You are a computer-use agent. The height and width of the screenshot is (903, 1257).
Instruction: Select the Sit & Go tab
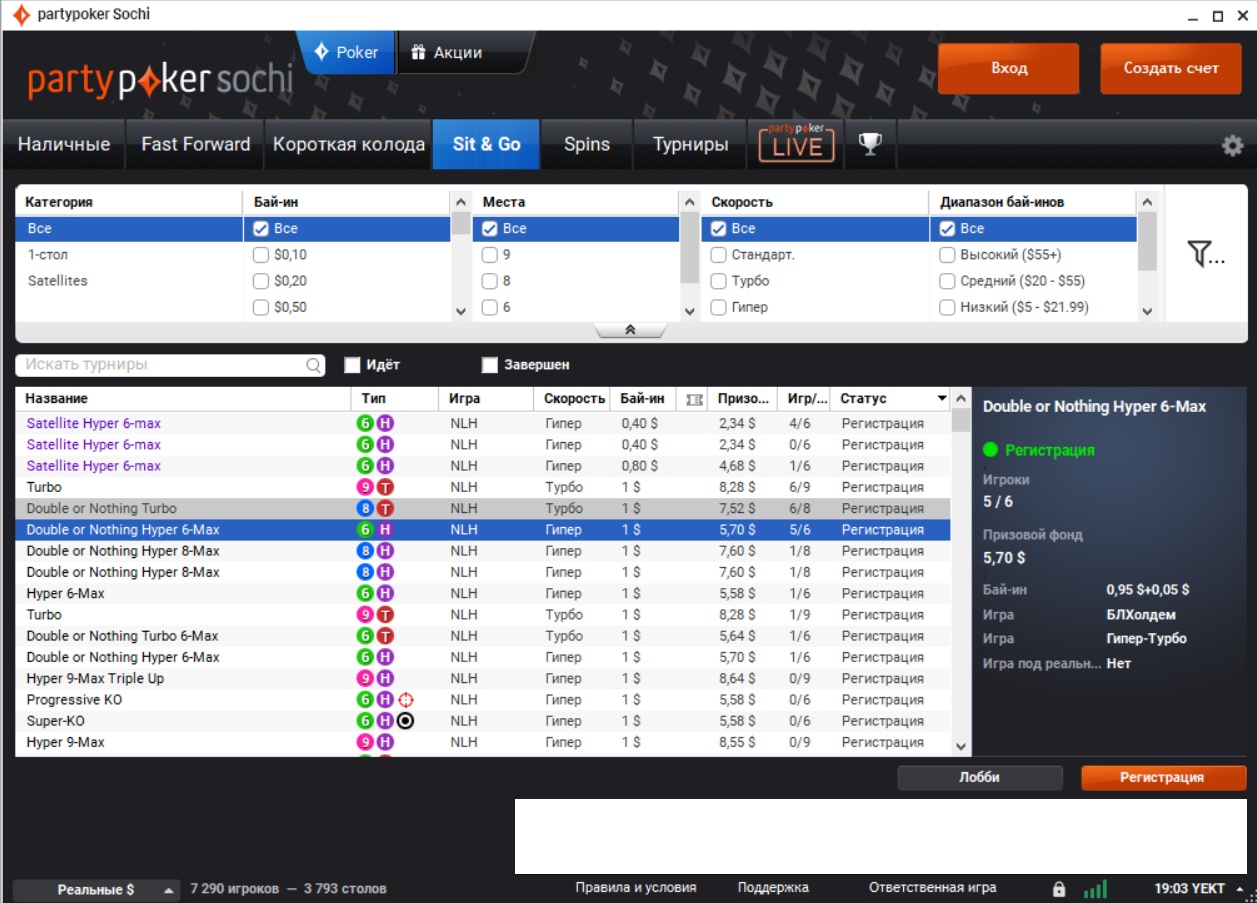pyautogui.click(x=487, y=144)
